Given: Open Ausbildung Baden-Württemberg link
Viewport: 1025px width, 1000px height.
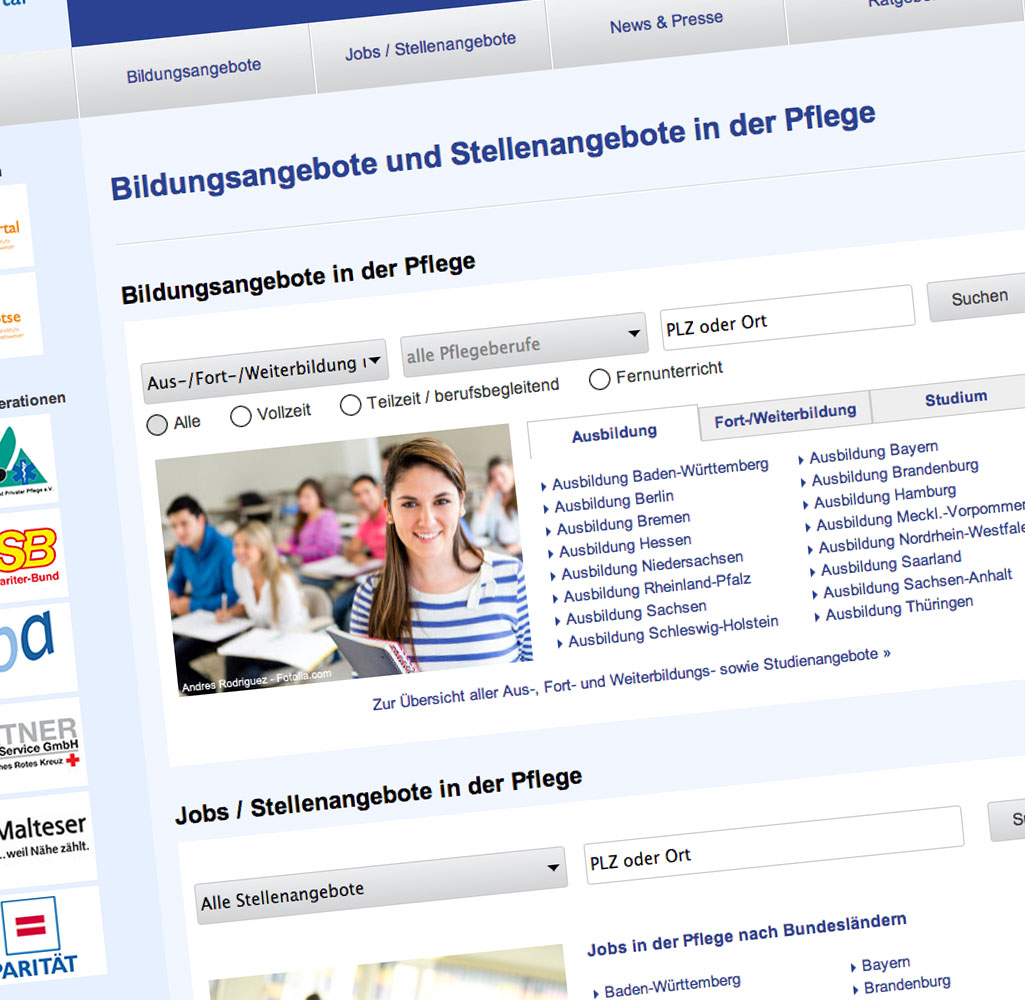Looking at the screenshot, I should coord(660,474).
